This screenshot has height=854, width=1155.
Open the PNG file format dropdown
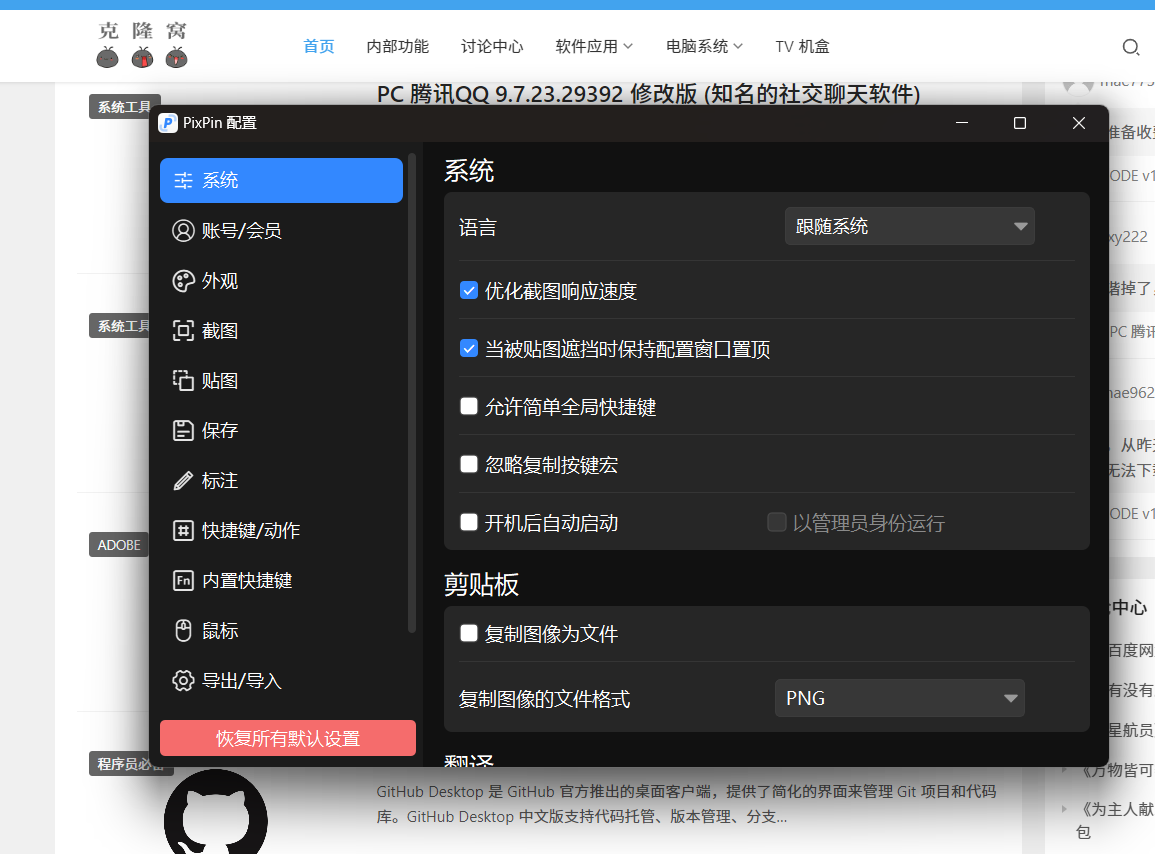tap(899, 698)
